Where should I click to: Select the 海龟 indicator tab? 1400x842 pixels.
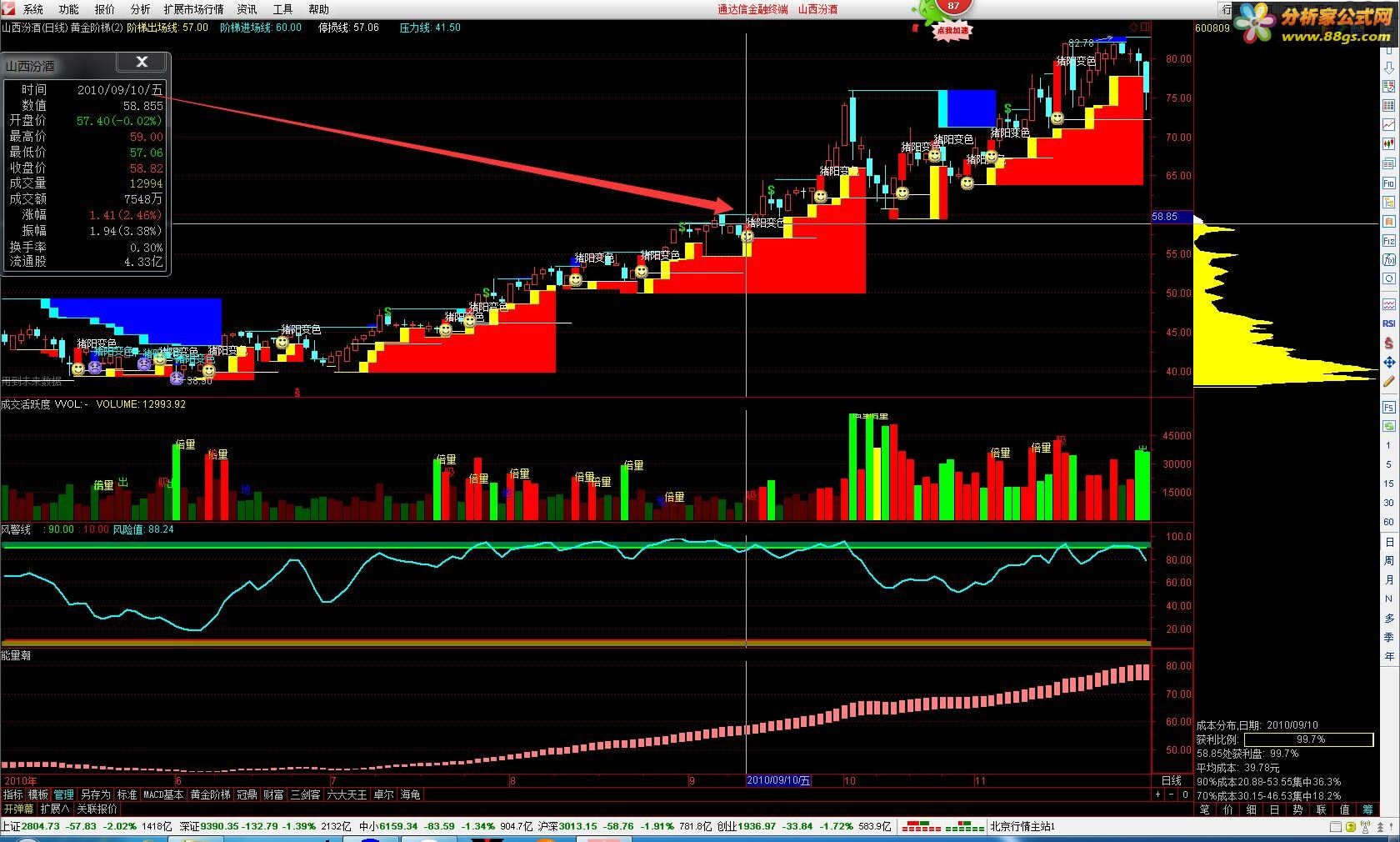point(411,795)
